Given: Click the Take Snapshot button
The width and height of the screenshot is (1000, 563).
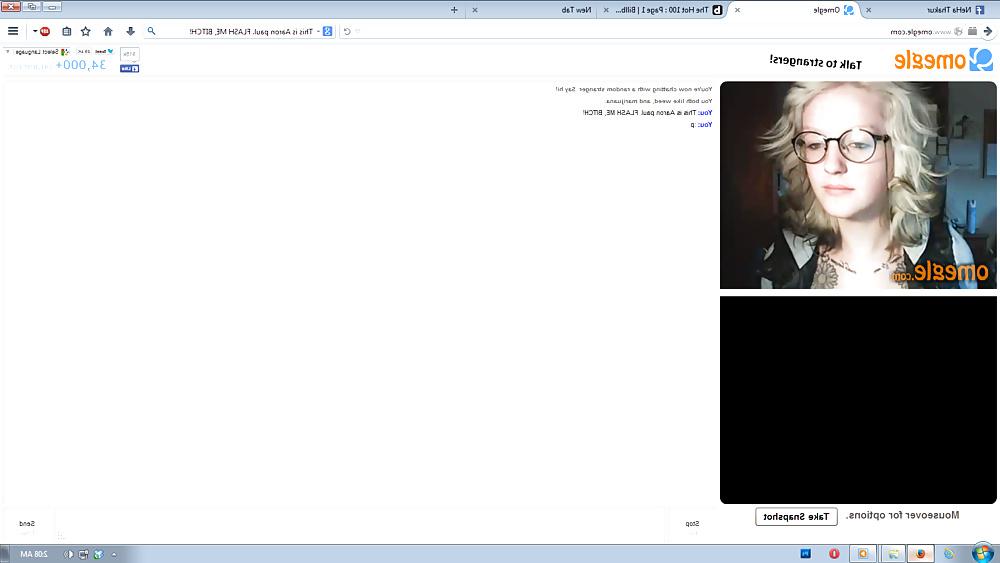Looking at the screenshot, I should (796, 516).
